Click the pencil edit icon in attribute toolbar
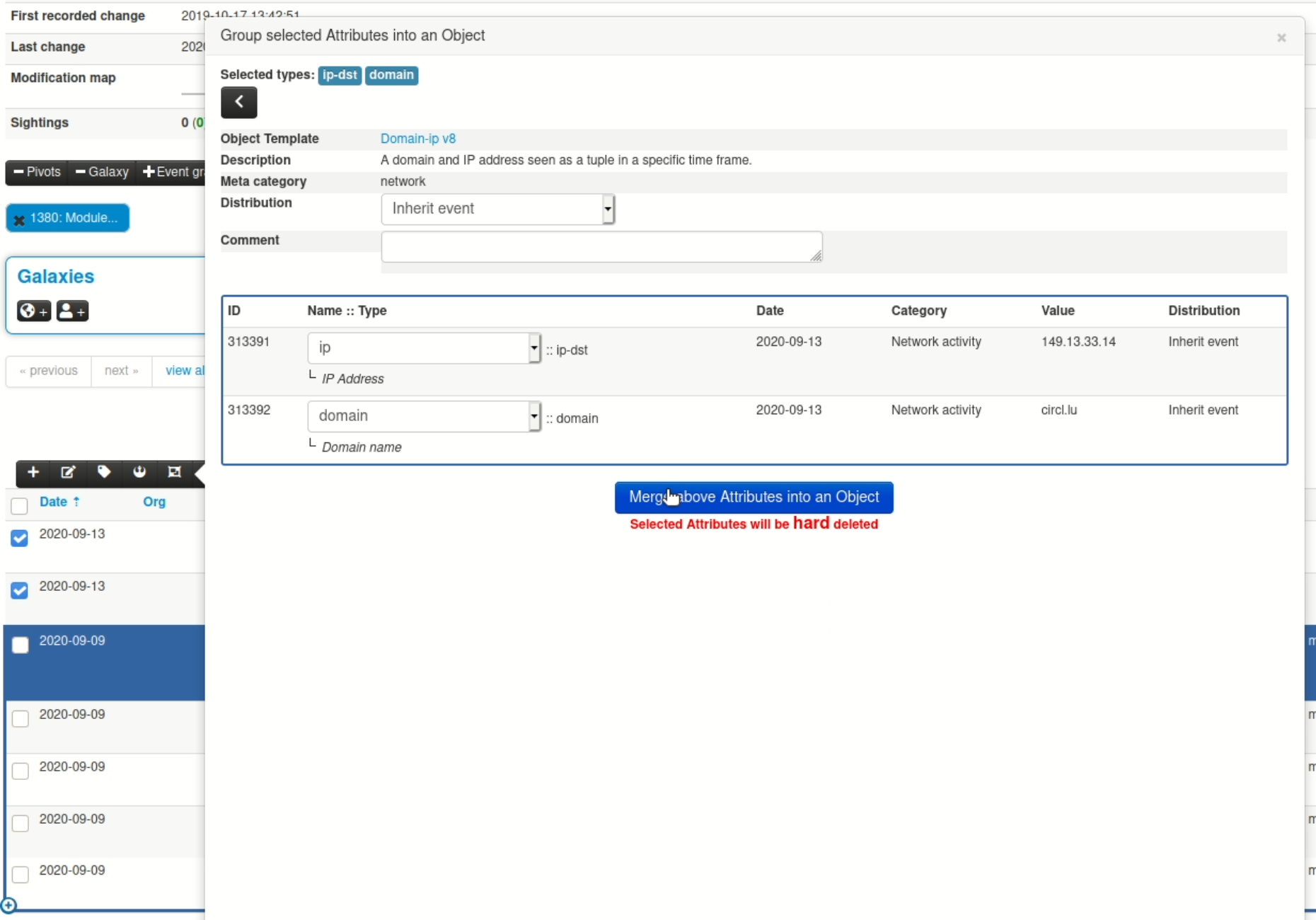 point(68,472)
